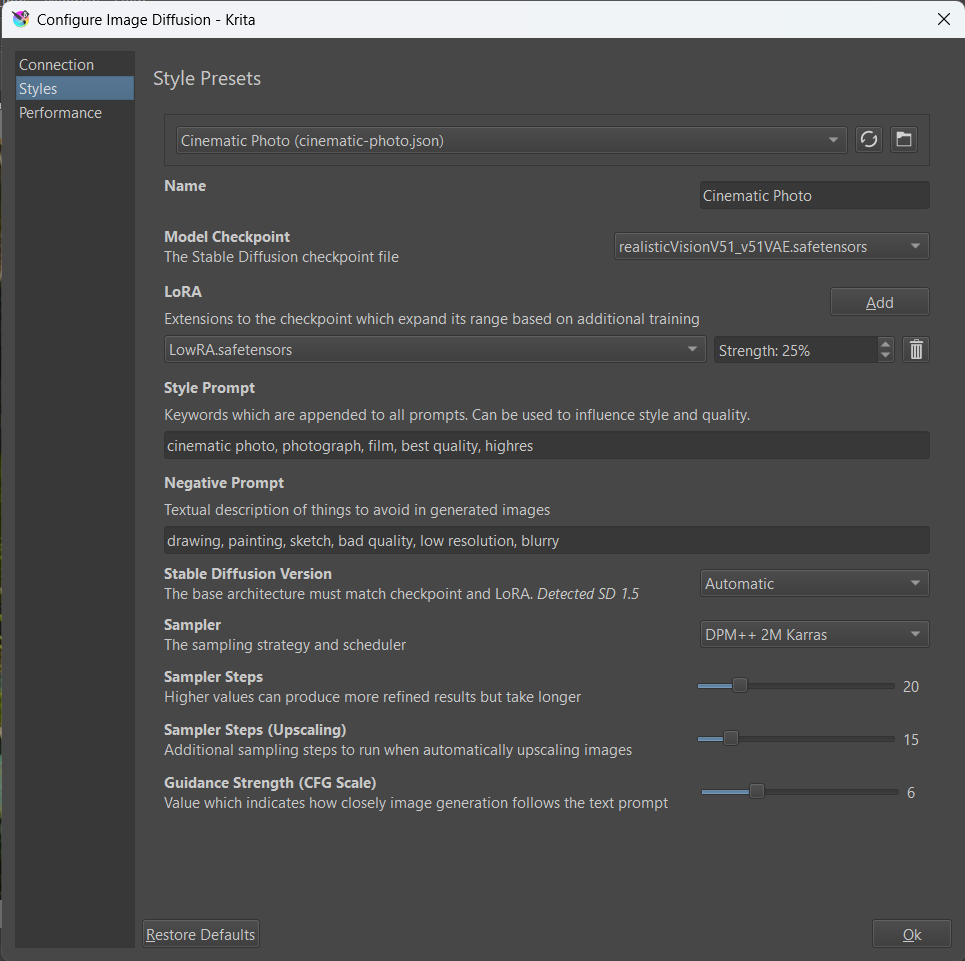This screenshot has height=961, width=965.
Task: Close the Configure Image Diffusion dialog
Action: coord(943,19)
